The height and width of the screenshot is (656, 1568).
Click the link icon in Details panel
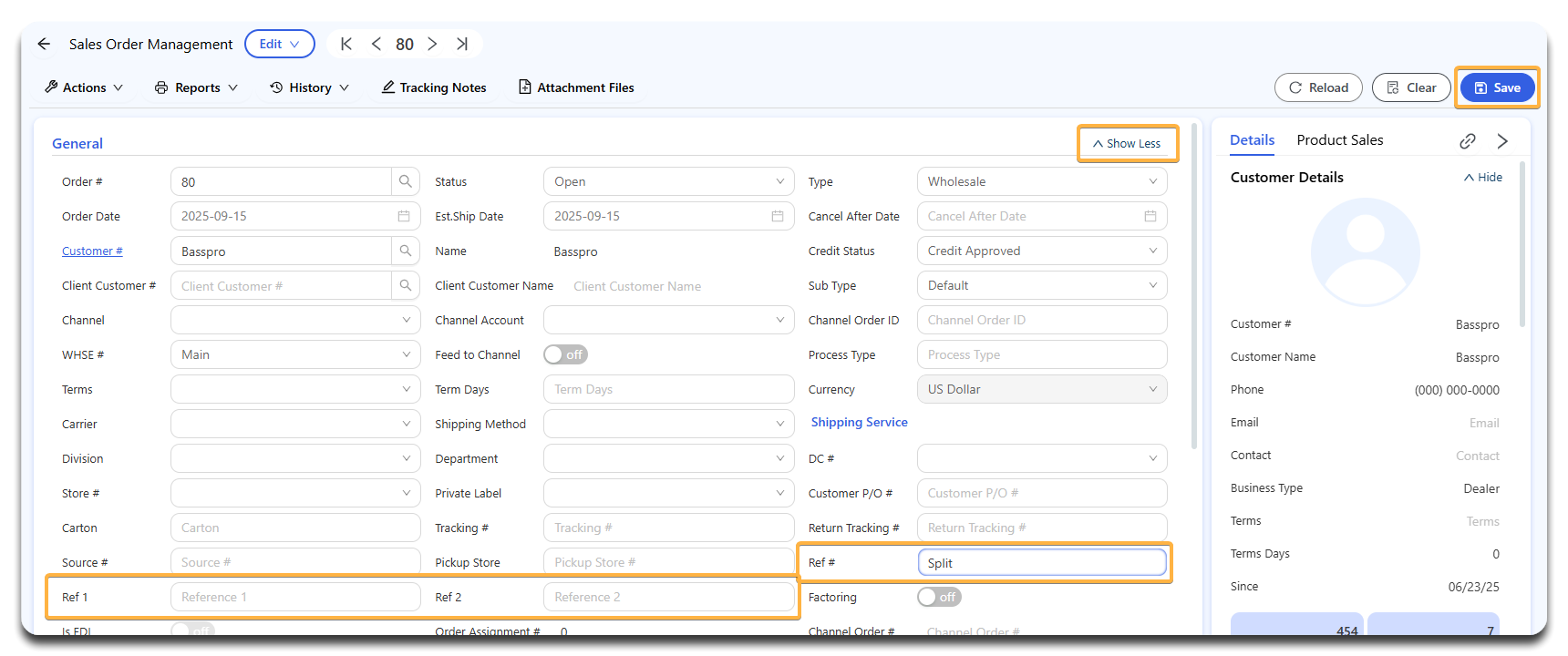(1467, 140)
